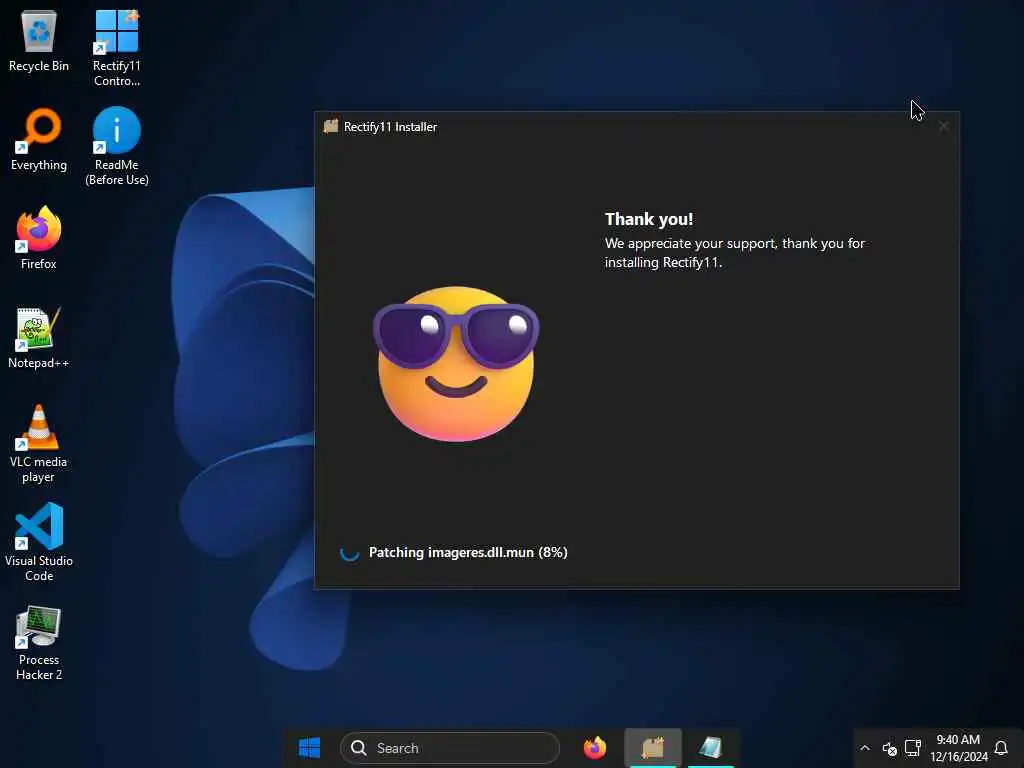1024x768 pixels.
Task: Open the Windows Start menu
Action: pos(309,748)
